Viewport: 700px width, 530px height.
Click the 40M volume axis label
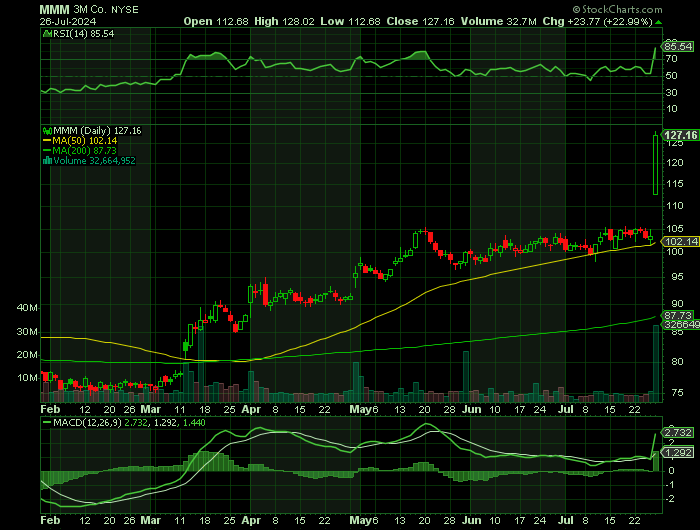pos(27,308)
